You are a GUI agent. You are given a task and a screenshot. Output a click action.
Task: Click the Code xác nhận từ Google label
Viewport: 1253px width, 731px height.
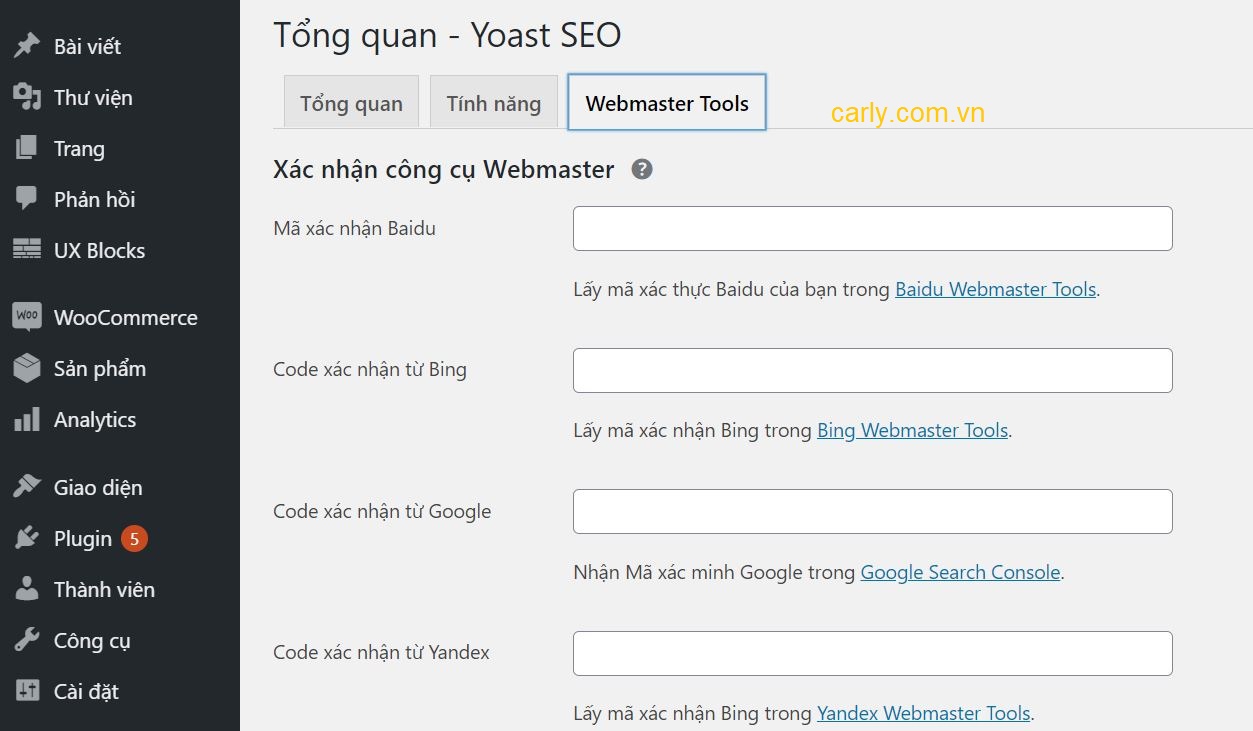382,511
